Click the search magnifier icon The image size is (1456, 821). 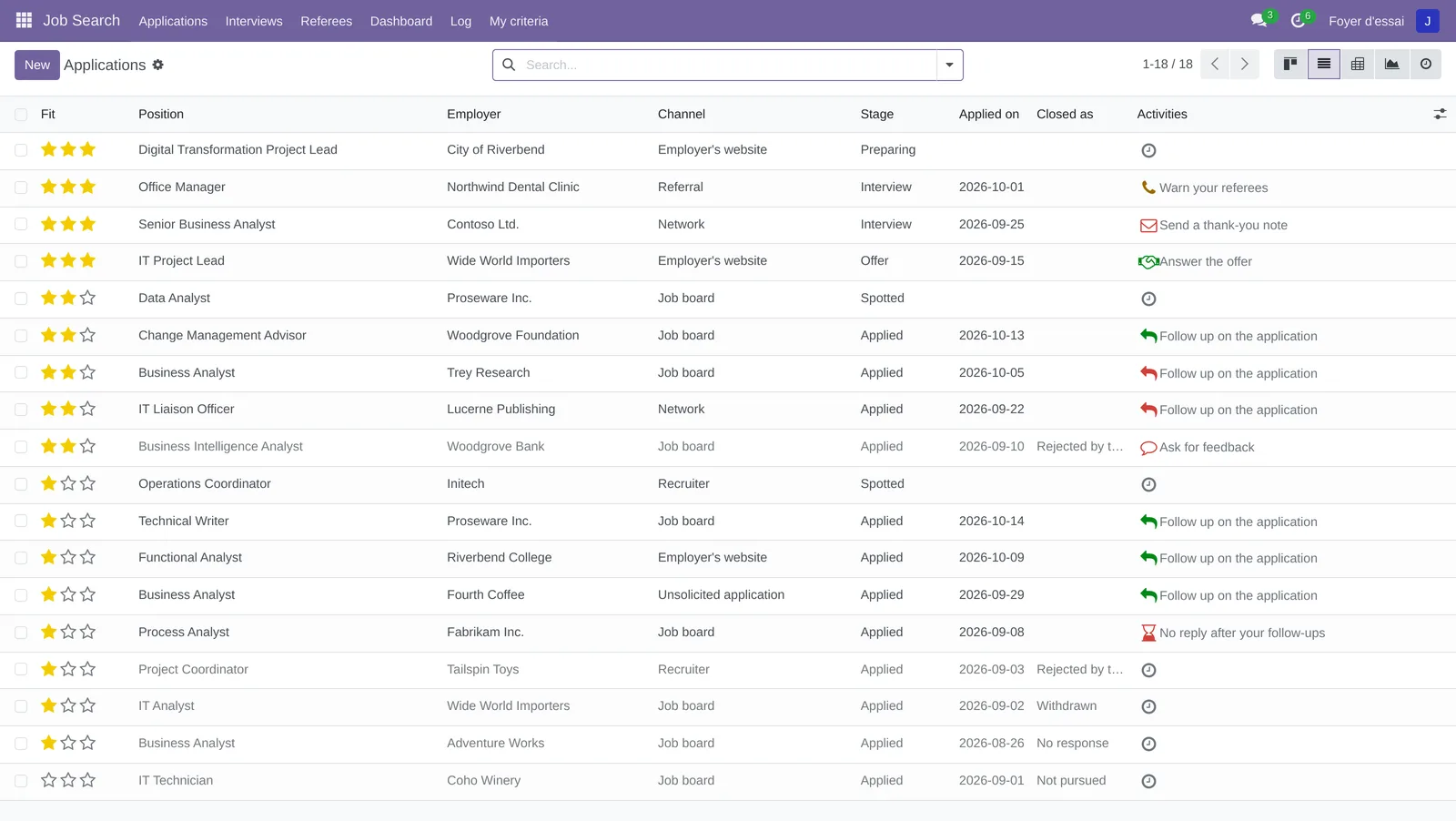click(x=509, y=65)
